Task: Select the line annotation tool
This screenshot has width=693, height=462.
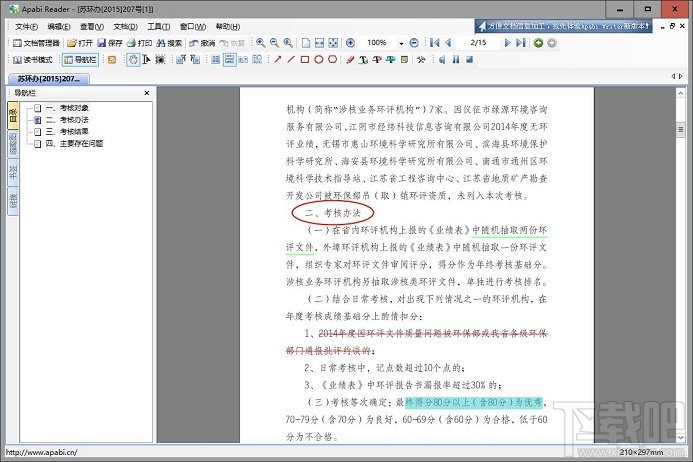Action: pyautogui.click(x=291, y=59)
